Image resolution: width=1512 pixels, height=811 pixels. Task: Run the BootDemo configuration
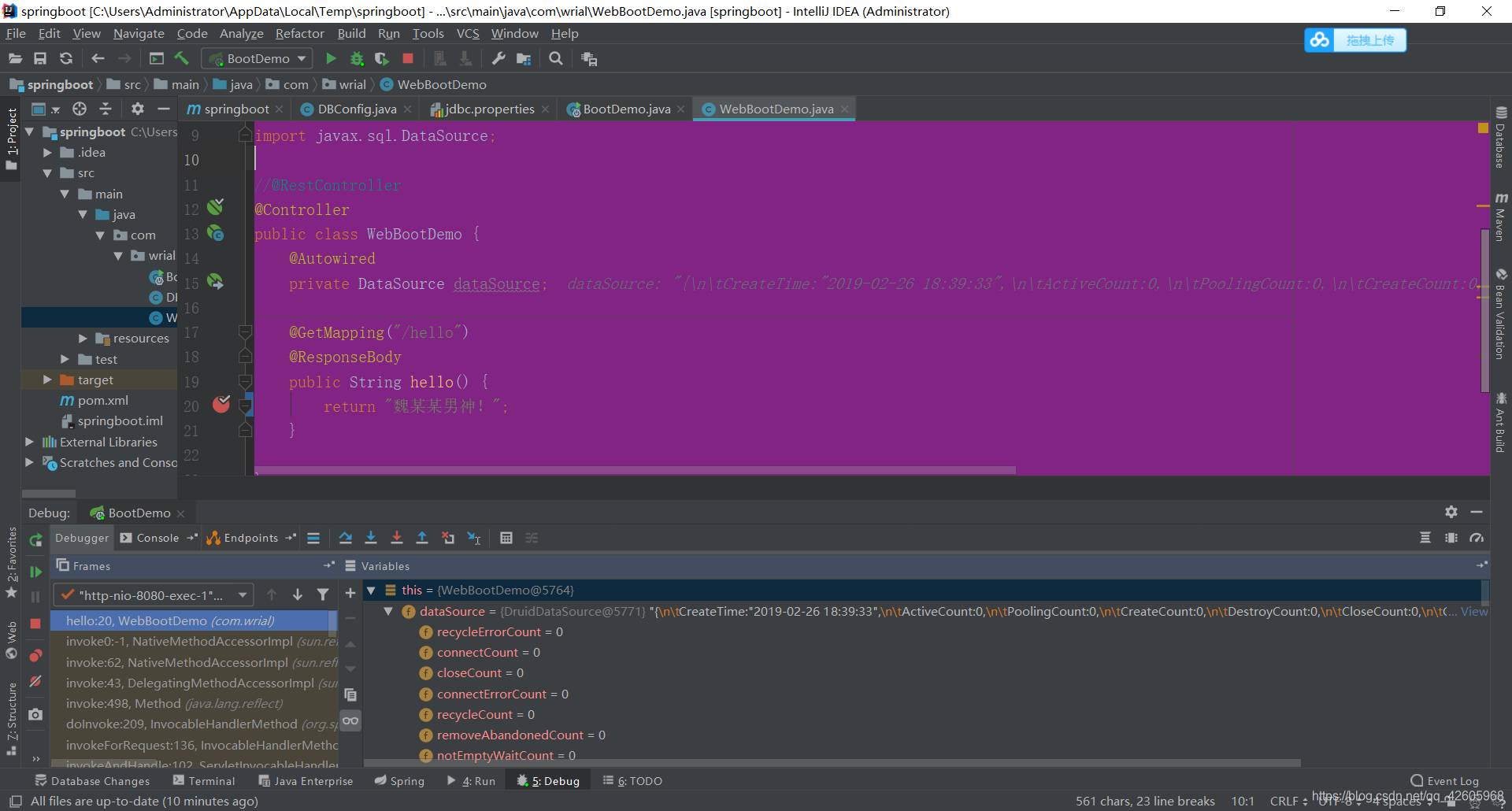coord(331,58)
